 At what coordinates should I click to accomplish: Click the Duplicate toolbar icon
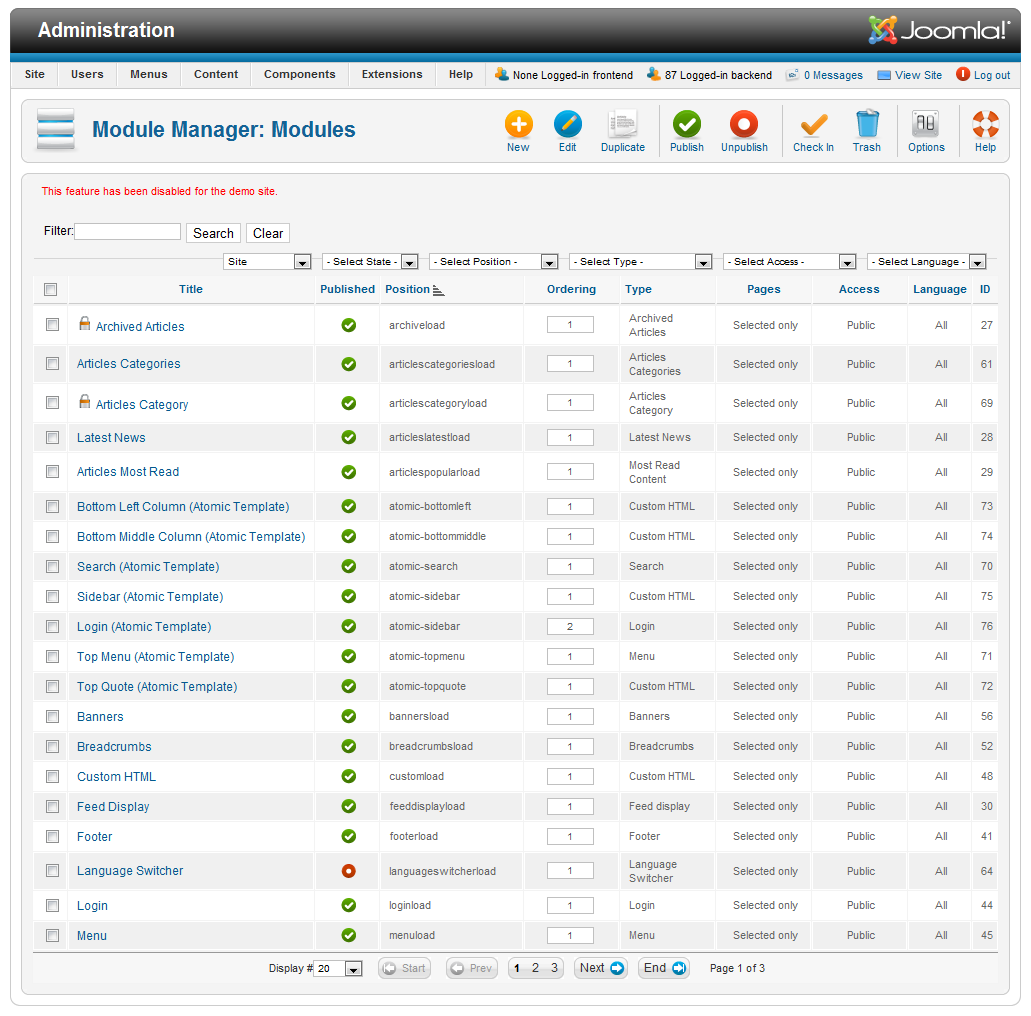[622, 125]
